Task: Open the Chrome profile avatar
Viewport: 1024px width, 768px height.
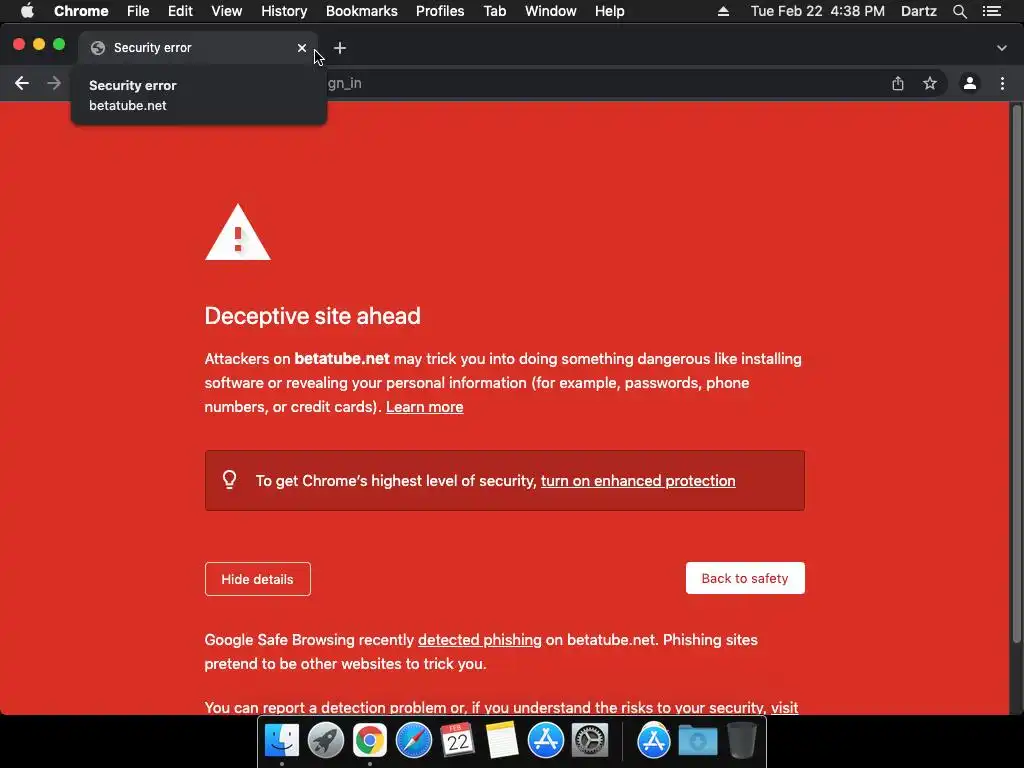Action: point(970,83)
